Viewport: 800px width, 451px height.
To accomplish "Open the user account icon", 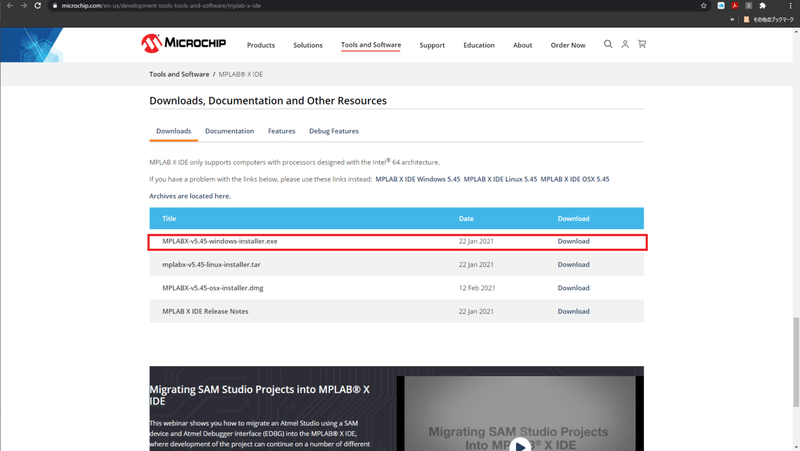I will point(625,44).
